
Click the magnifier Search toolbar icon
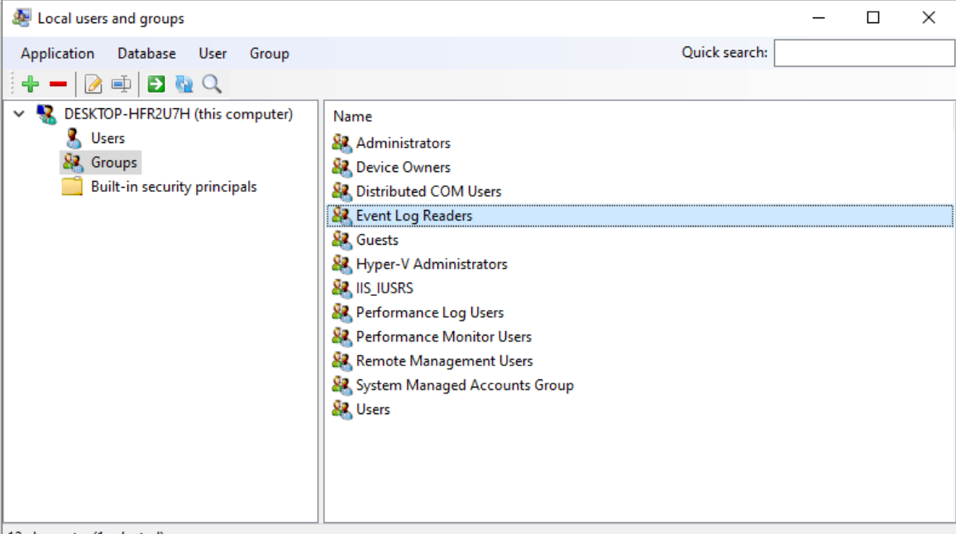(x=212, y=84)
